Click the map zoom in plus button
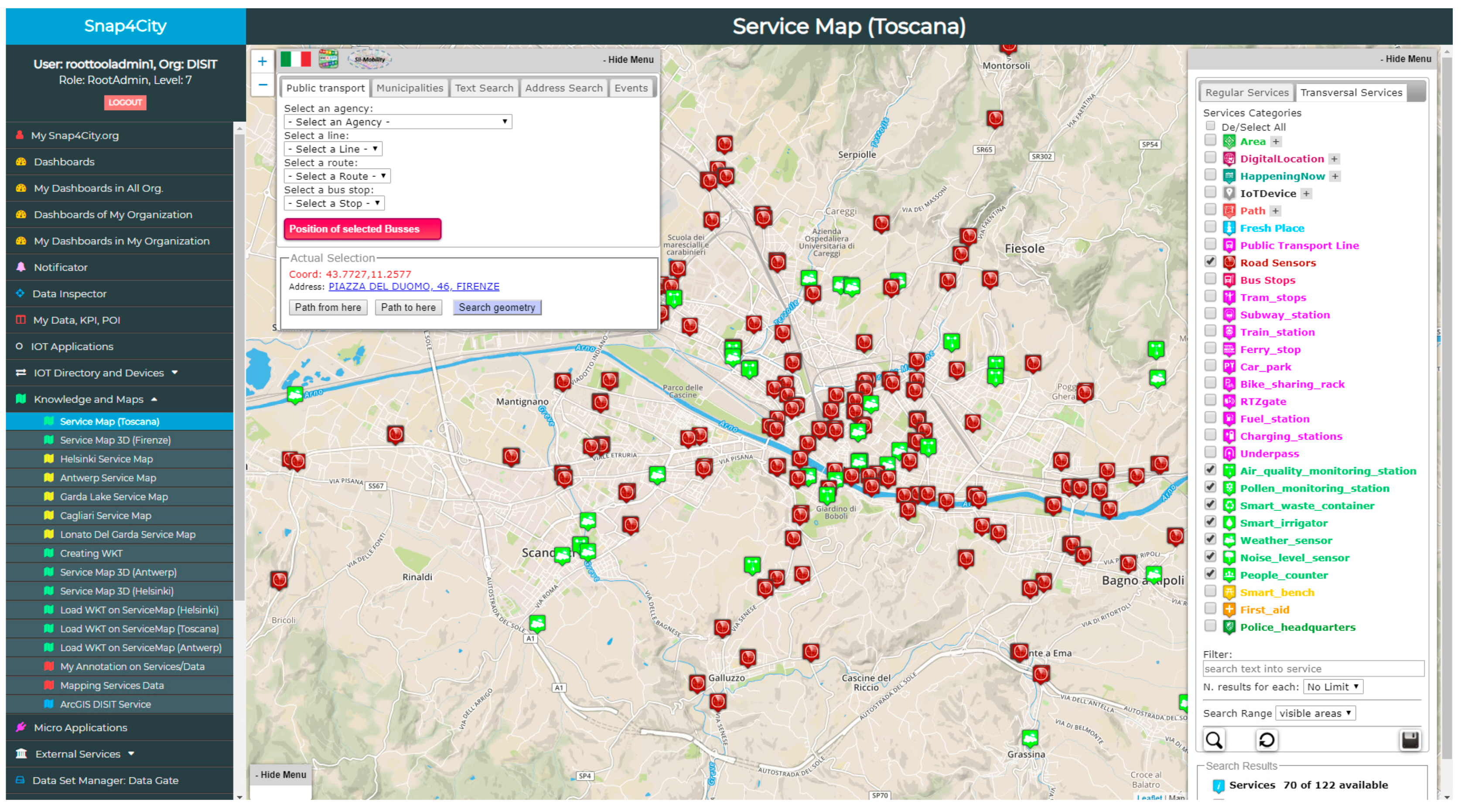The image size is (1461, 812). coord(262,61)
